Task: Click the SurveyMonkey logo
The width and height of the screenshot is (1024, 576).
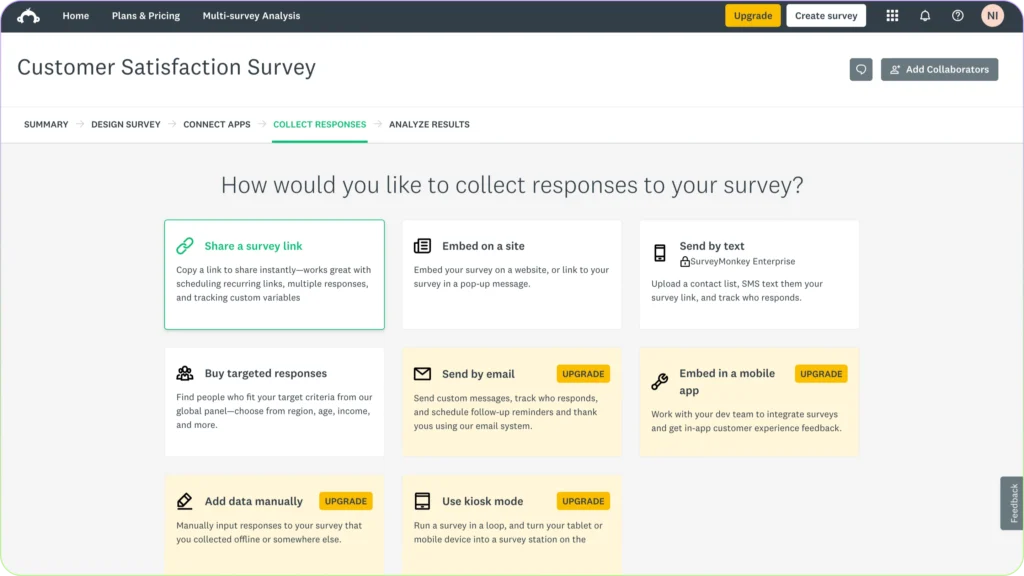Action: [26, 15]
